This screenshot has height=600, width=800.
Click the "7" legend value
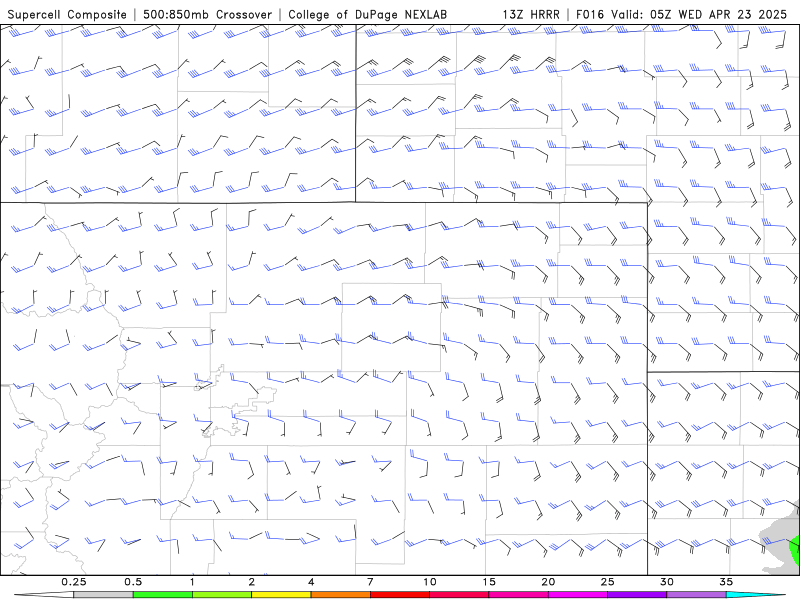[370, 582]
